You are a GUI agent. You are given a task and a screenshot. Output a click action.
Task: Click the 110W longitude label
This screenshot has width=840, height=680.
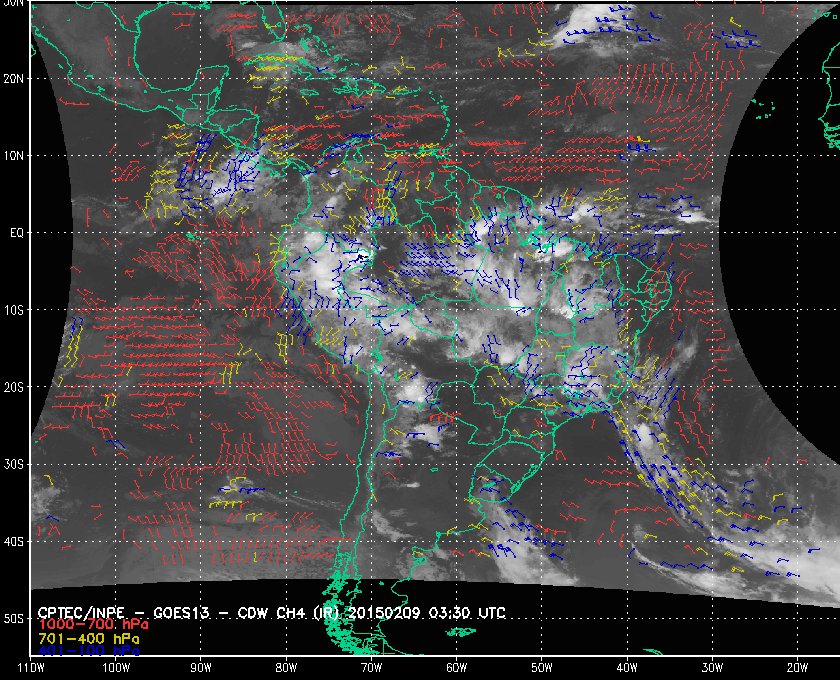[x=31, y=668]
